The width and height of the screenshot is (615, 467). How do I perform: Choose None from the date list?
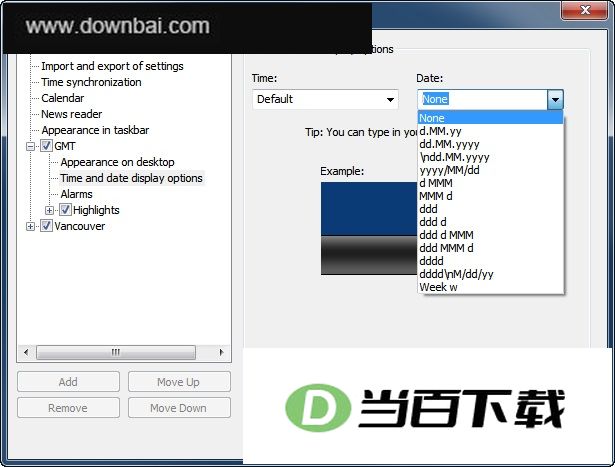point(491,118)
